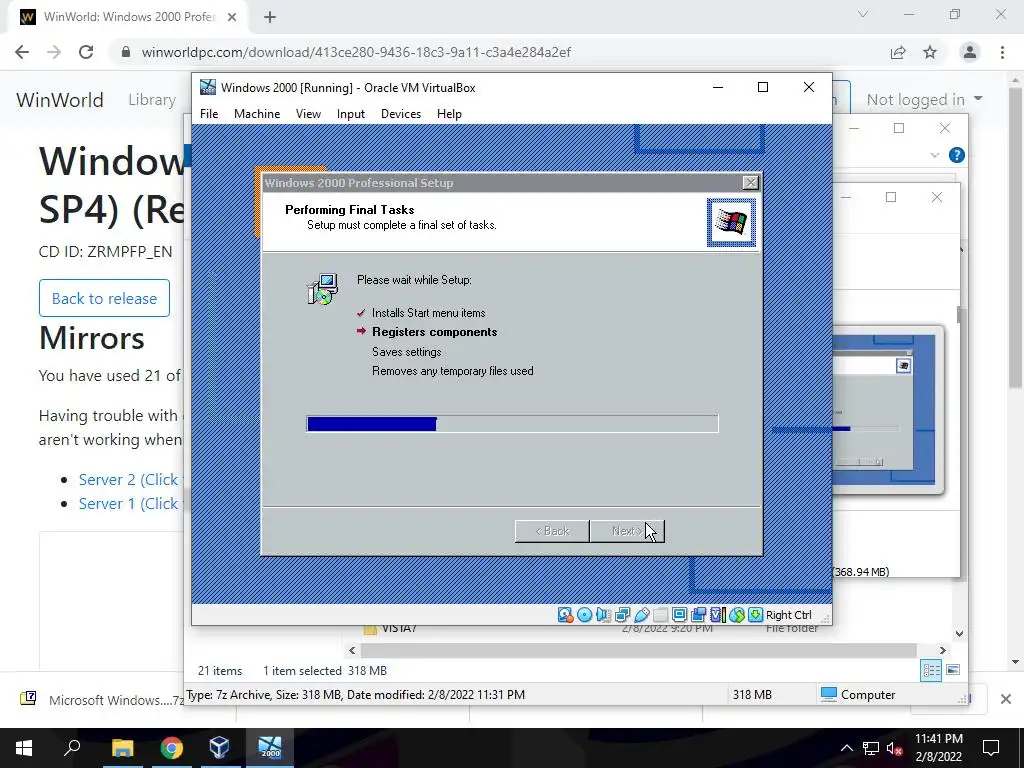Bookmark this page with the star icon

click(x=930, y=52)
